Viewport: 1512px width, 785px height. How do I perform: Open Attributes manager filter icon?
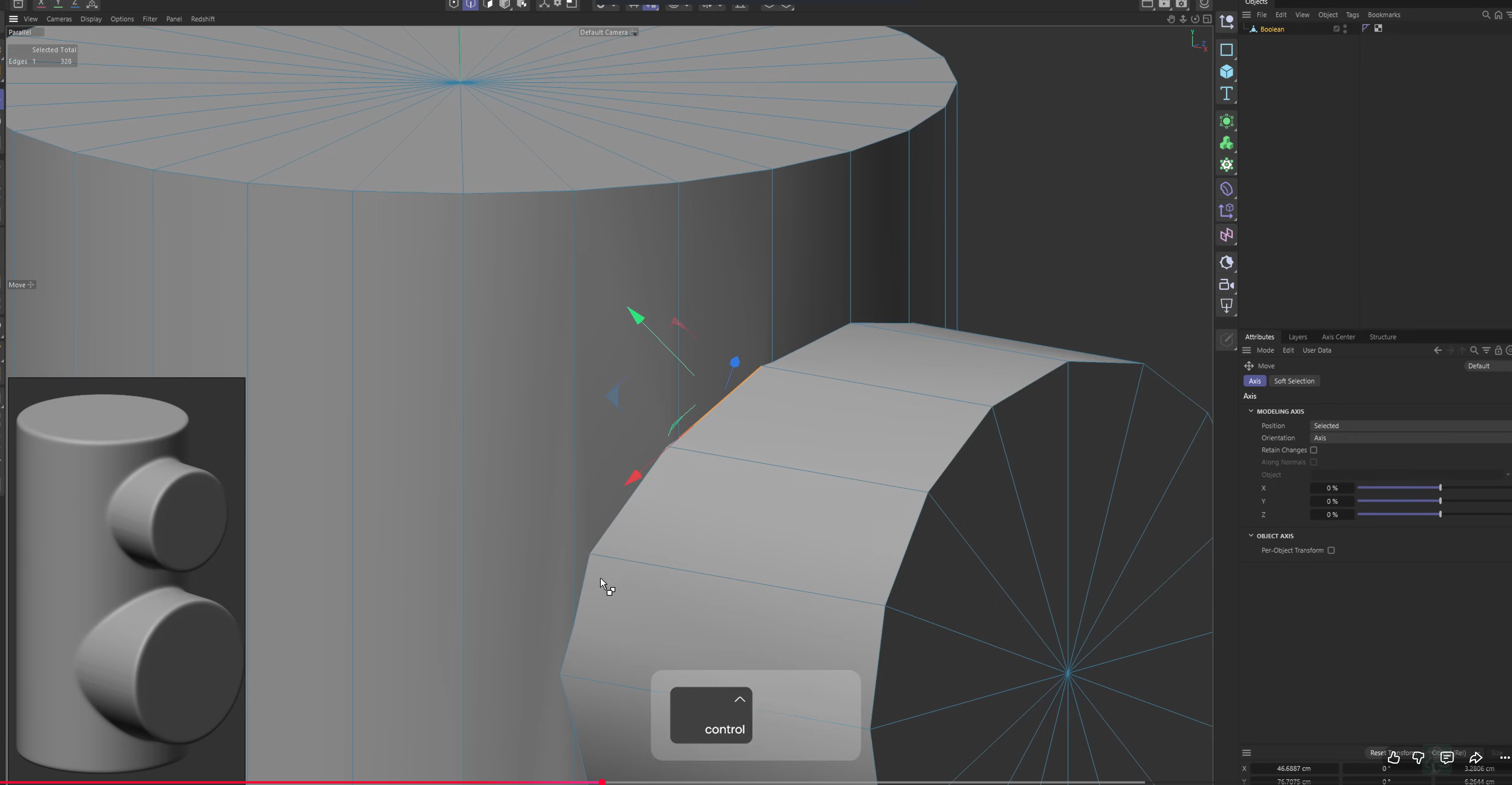coord(1486,351)
